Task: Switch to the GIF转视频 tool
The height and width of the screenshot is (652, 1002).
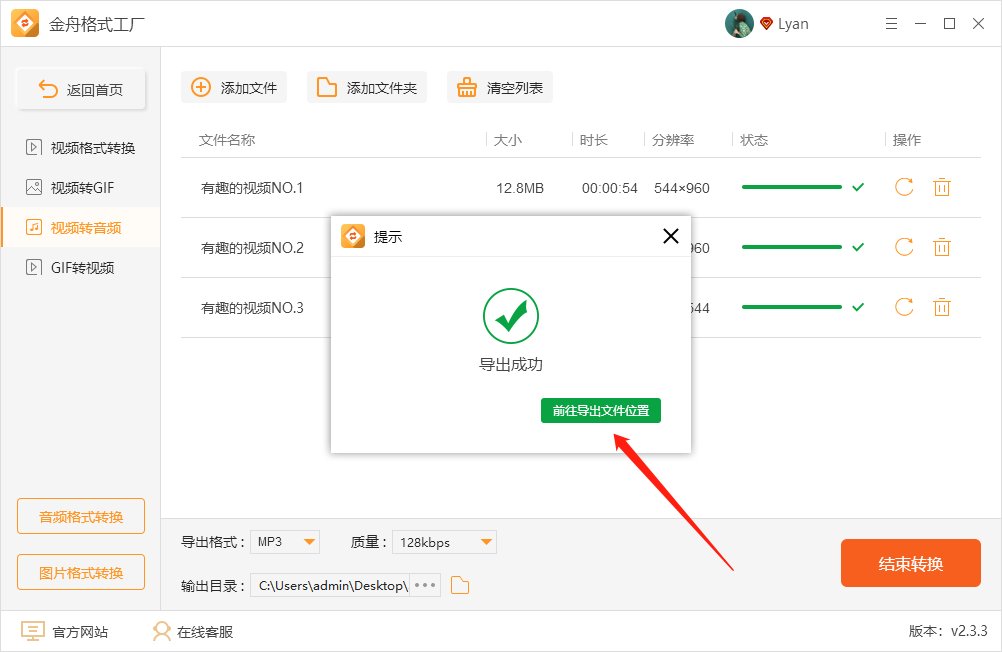Action: (80, 267)
